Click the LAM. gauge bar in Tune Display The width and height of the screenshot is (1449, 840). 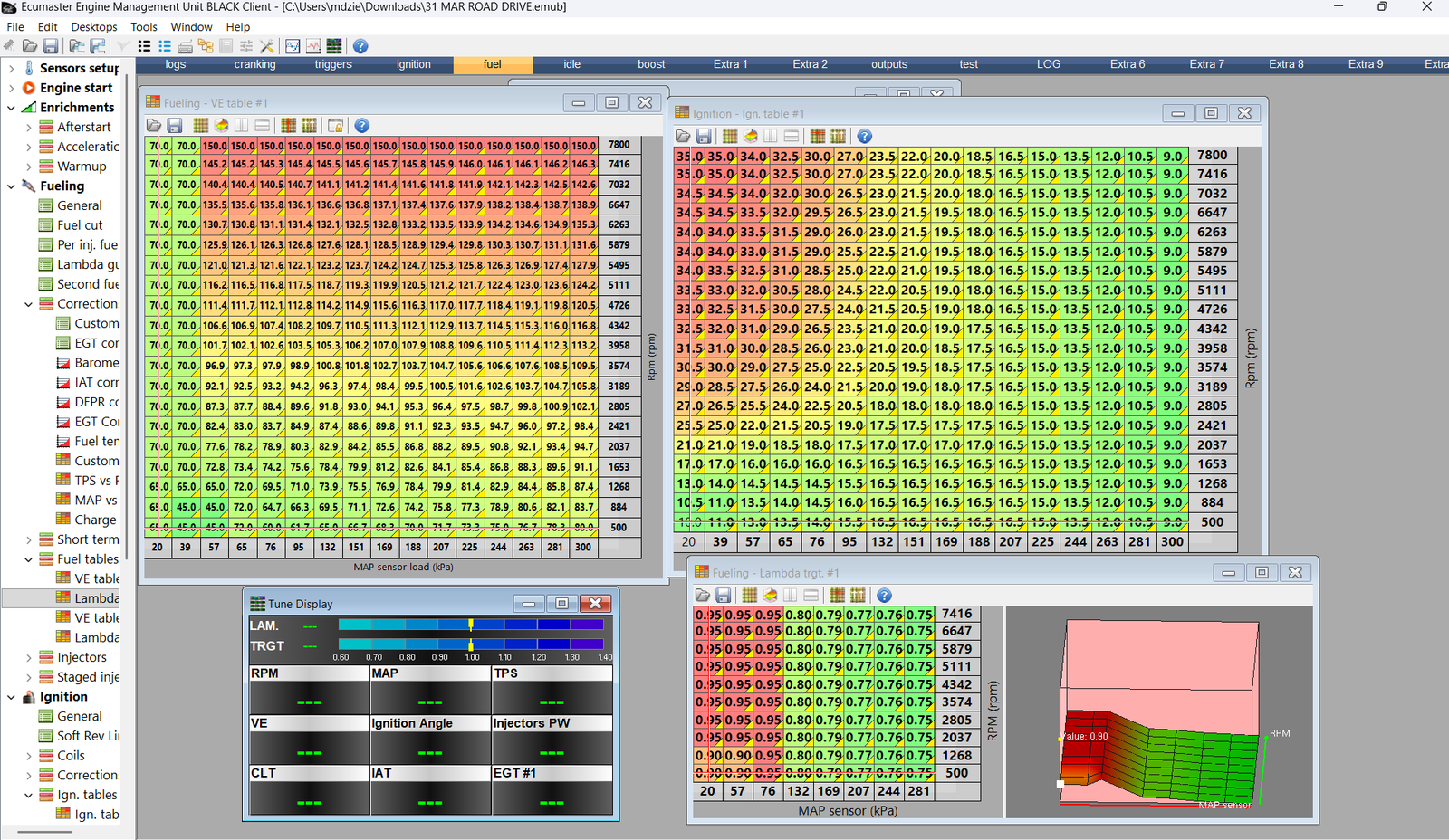(x=471, y=625)
